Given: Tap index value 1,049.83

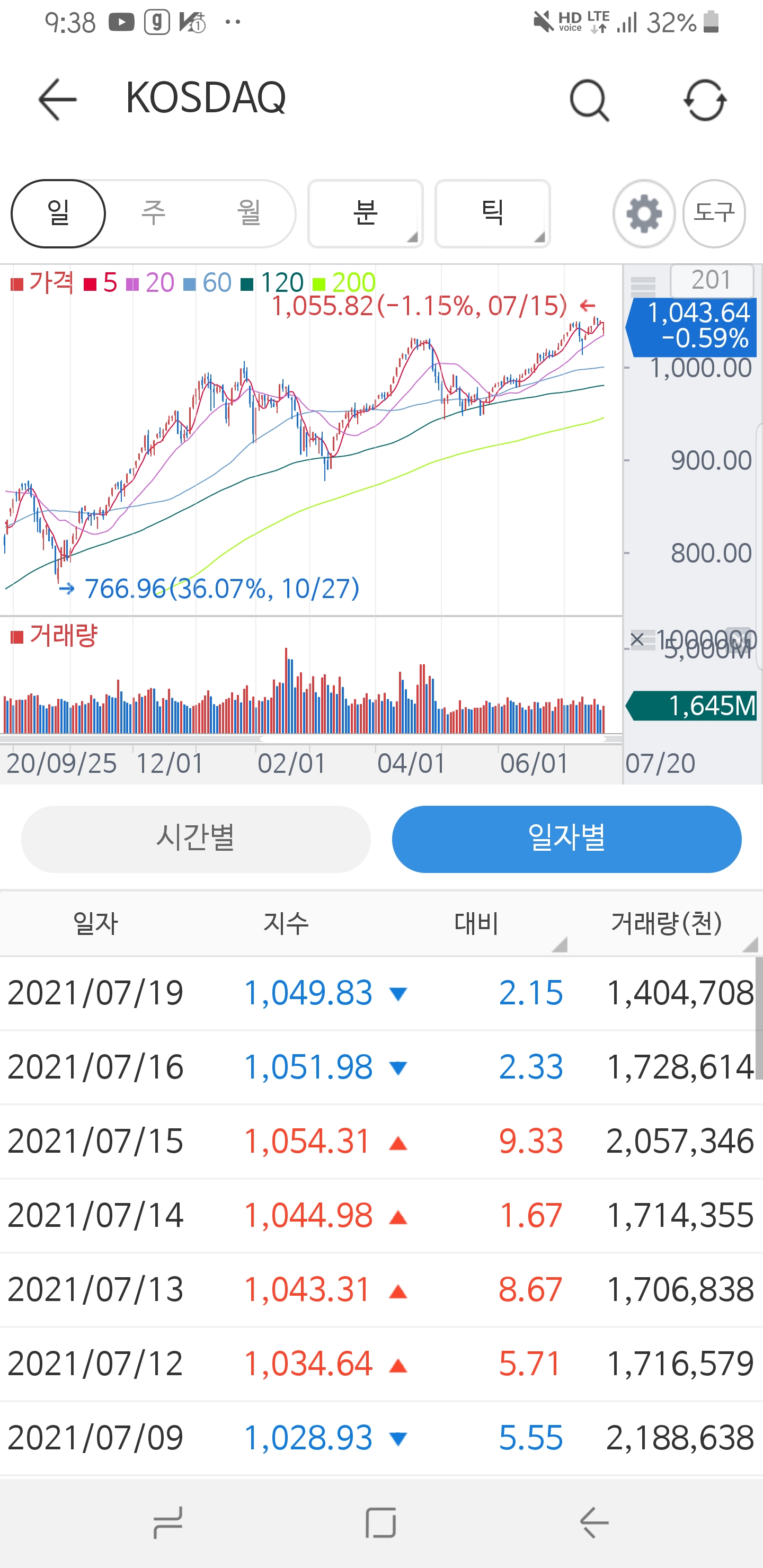Looking at the screenshot, I should (x=308, y=993).
